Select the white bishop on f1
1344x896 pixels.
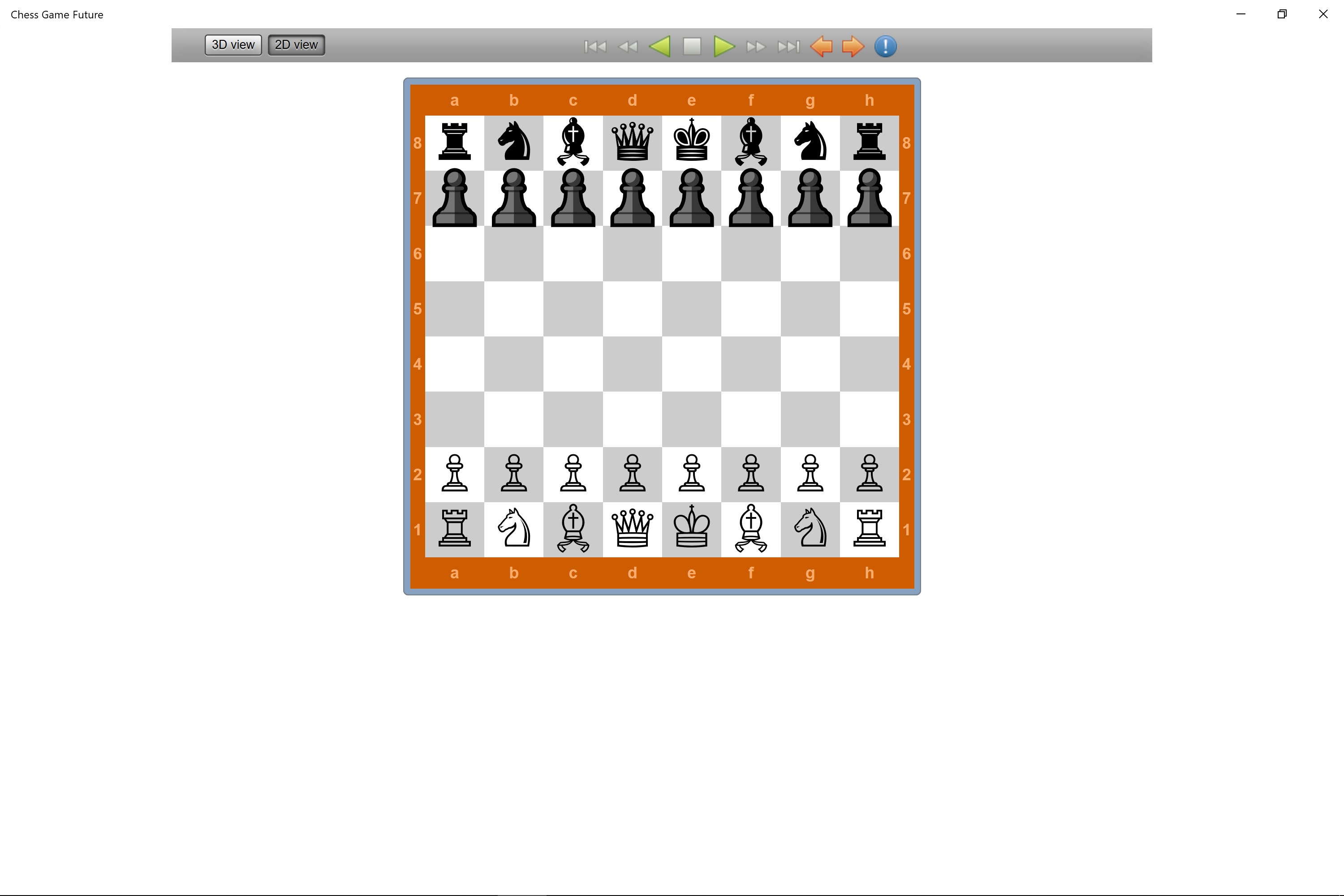click(x=750, y=529)
